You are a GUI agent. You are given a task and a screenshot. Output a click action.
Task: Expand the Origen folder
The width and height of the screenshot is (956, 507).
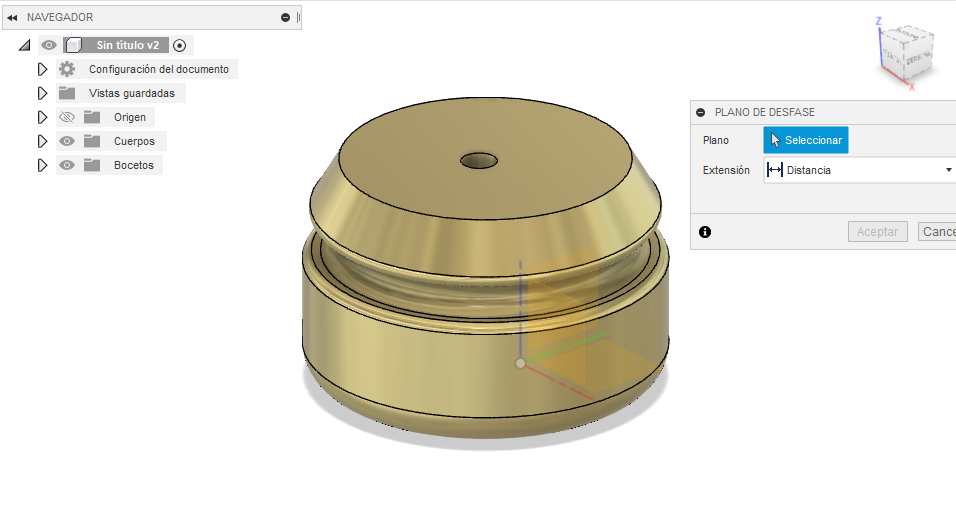click(42, 117)
